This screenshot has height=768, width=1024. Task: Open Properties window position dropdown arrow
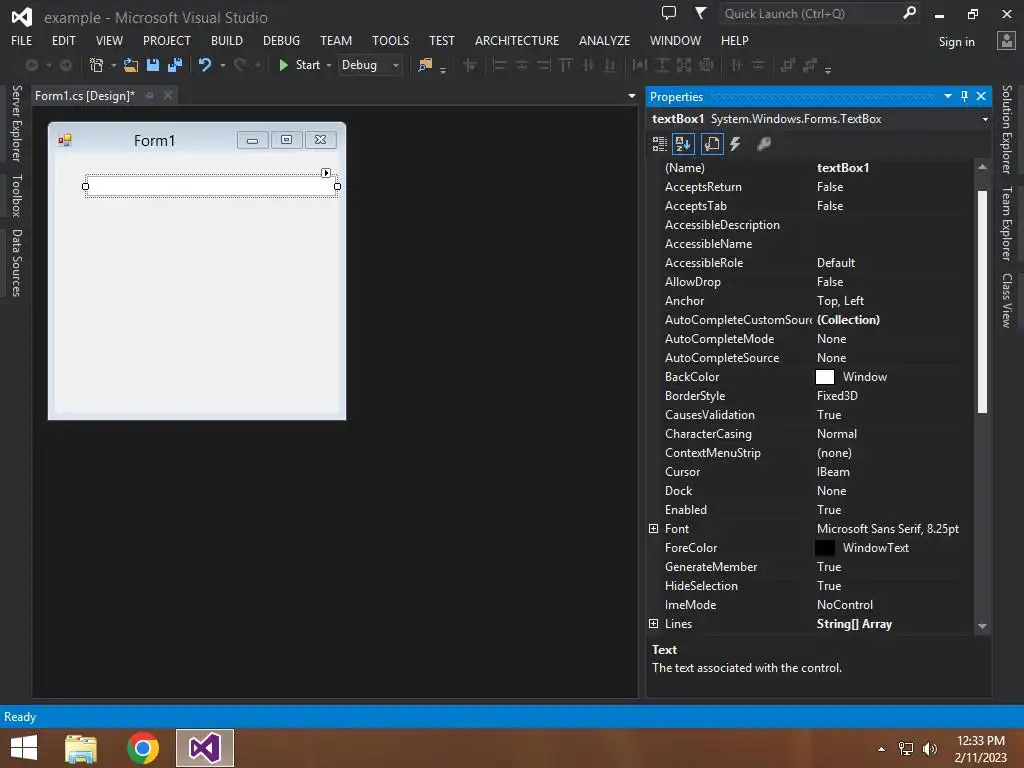(x=948, y=96)
